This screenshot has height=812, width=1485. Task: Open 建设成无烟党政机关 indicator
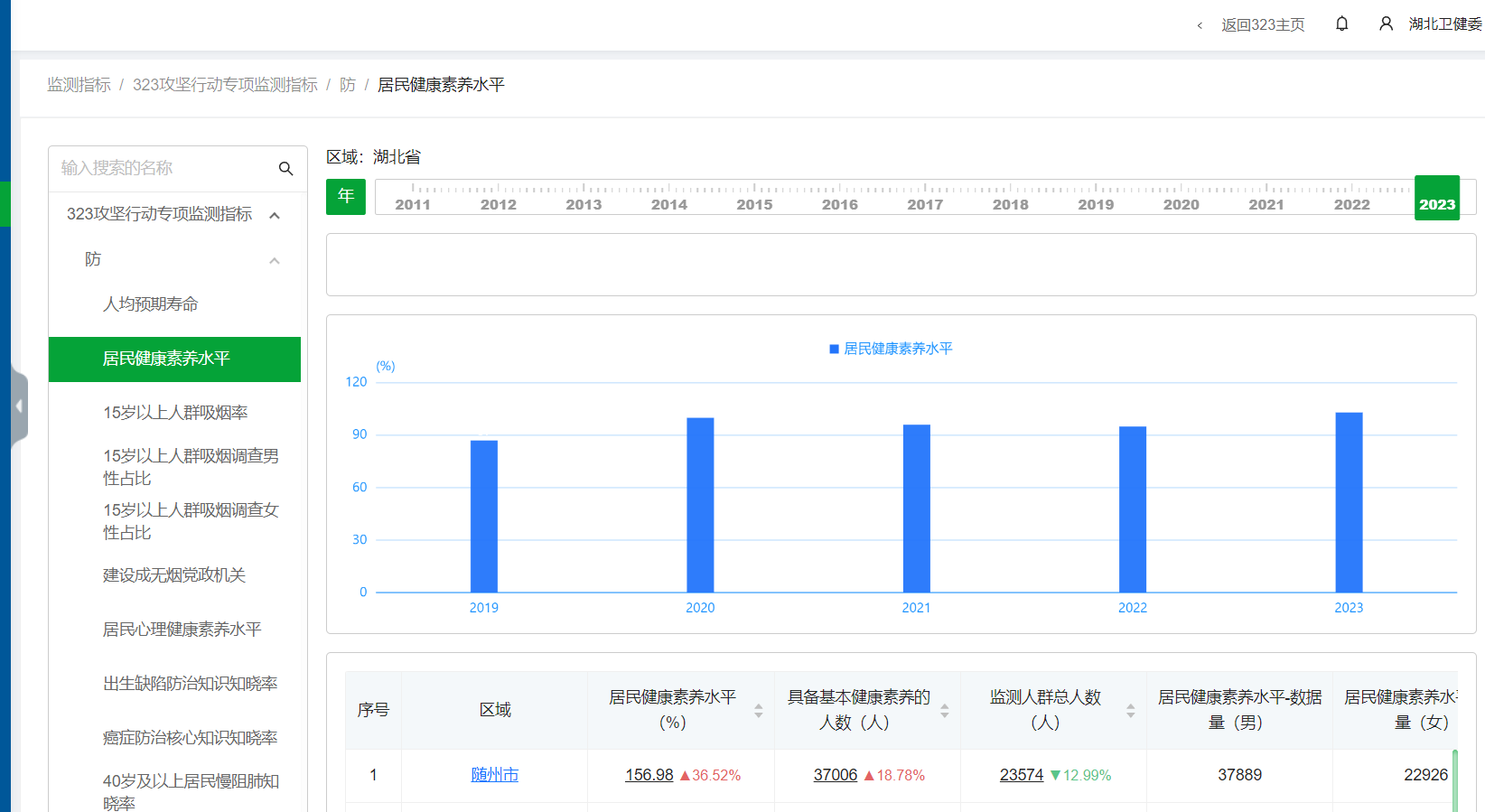click(x=173, y=575)
